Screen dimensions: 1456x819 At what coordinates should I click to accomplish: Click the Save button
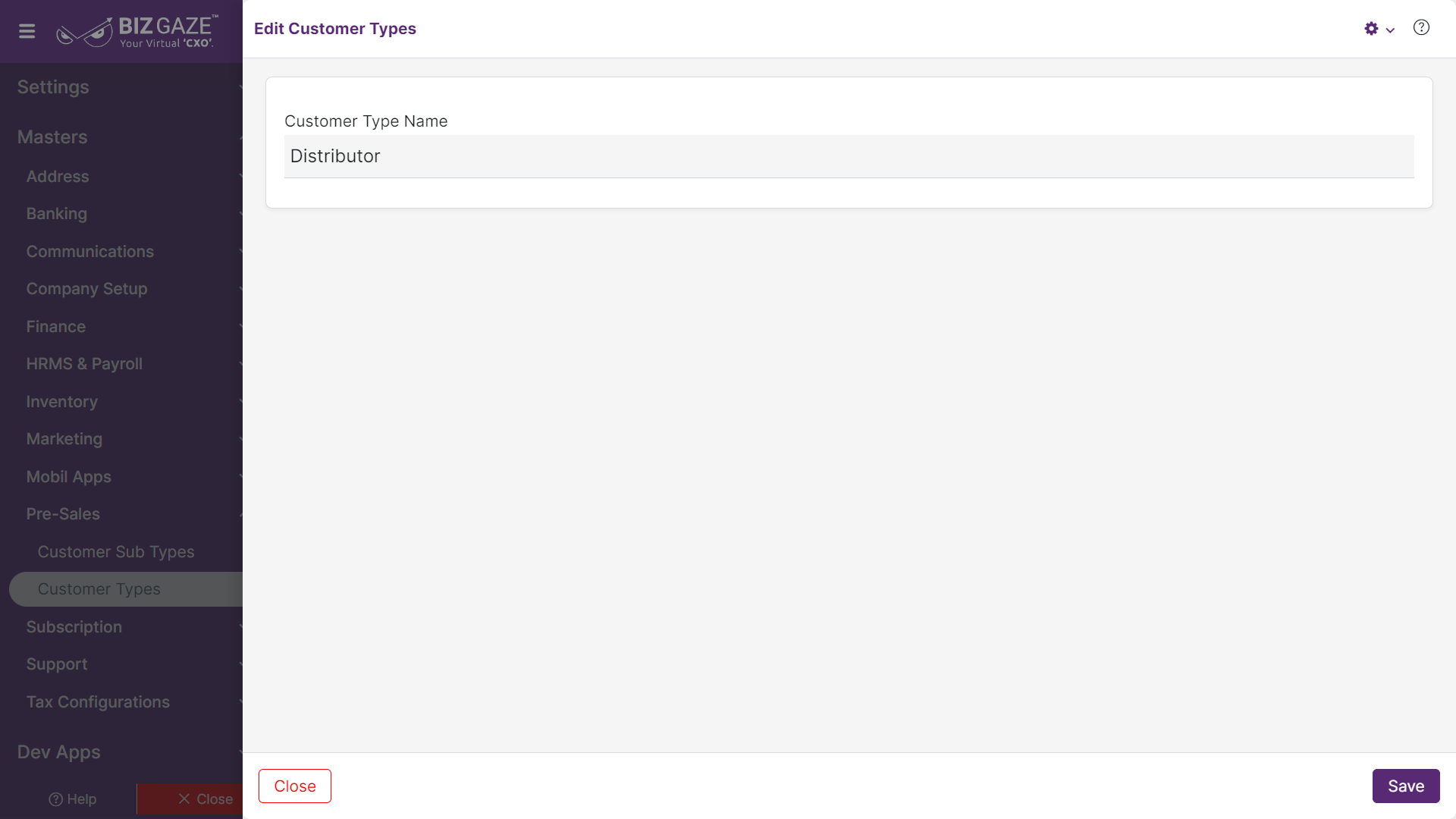coord(1406,786)
